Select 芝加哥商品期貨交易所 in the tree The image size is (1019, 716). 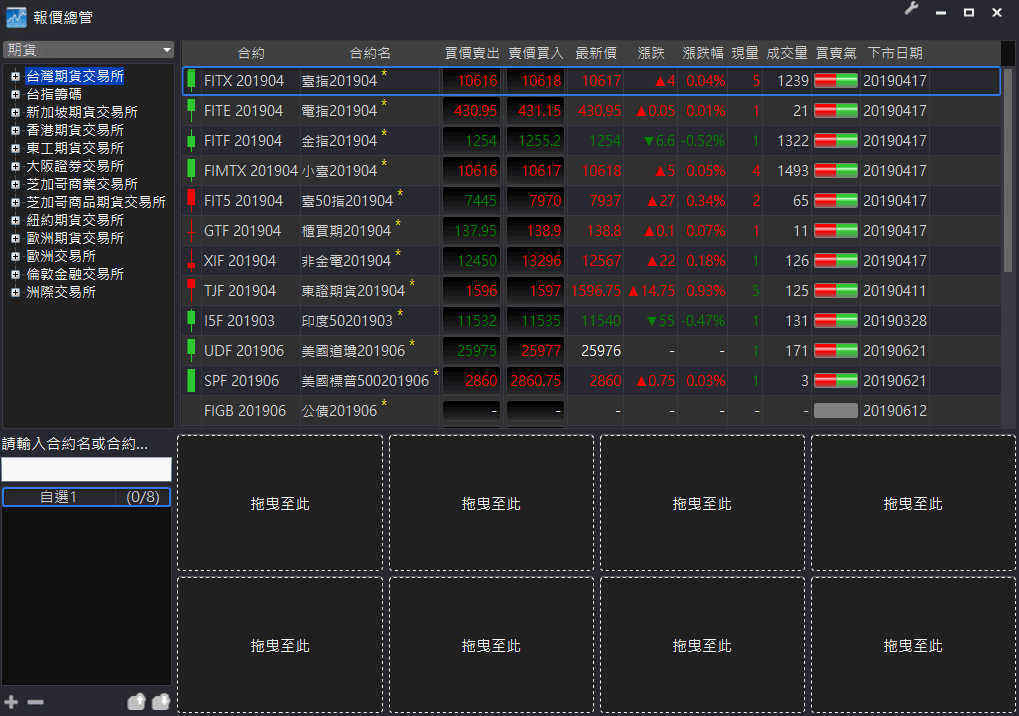point(96,202)
